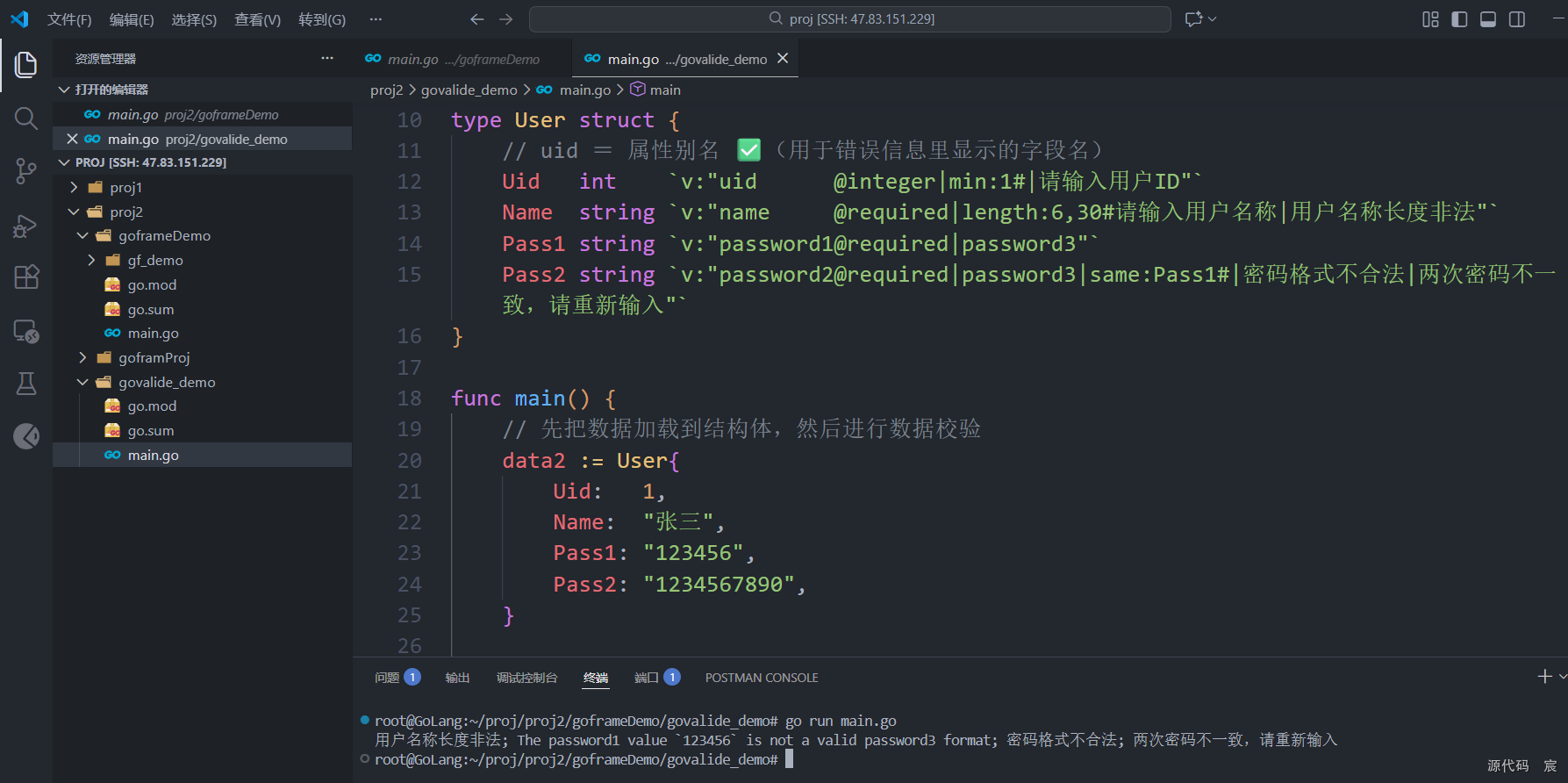Click proj2 in the breadcrumb
The image size is (1568, 783).
(386, 90)
